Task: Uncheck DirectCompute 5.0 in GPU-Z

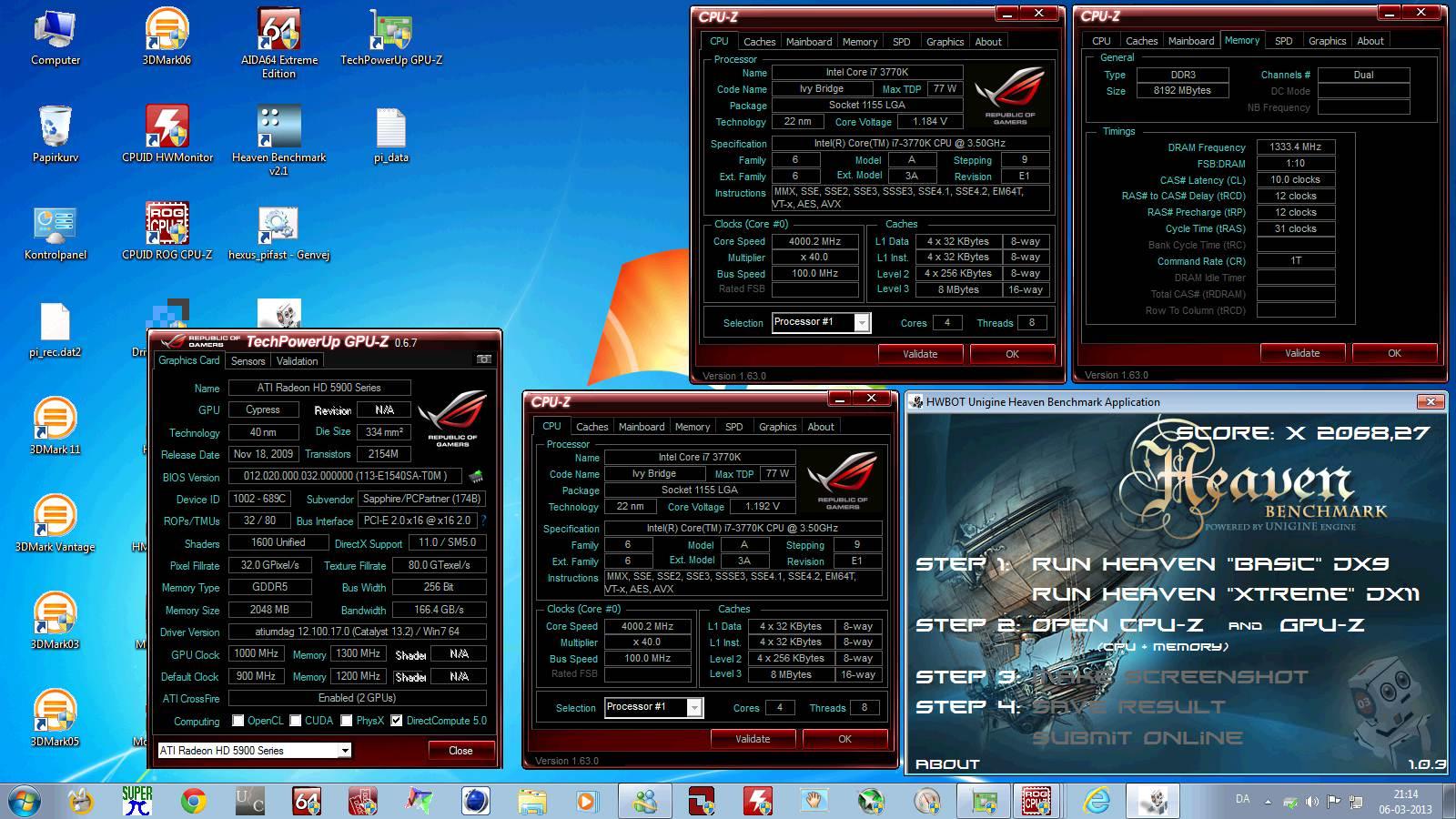Action: point(397,721)
